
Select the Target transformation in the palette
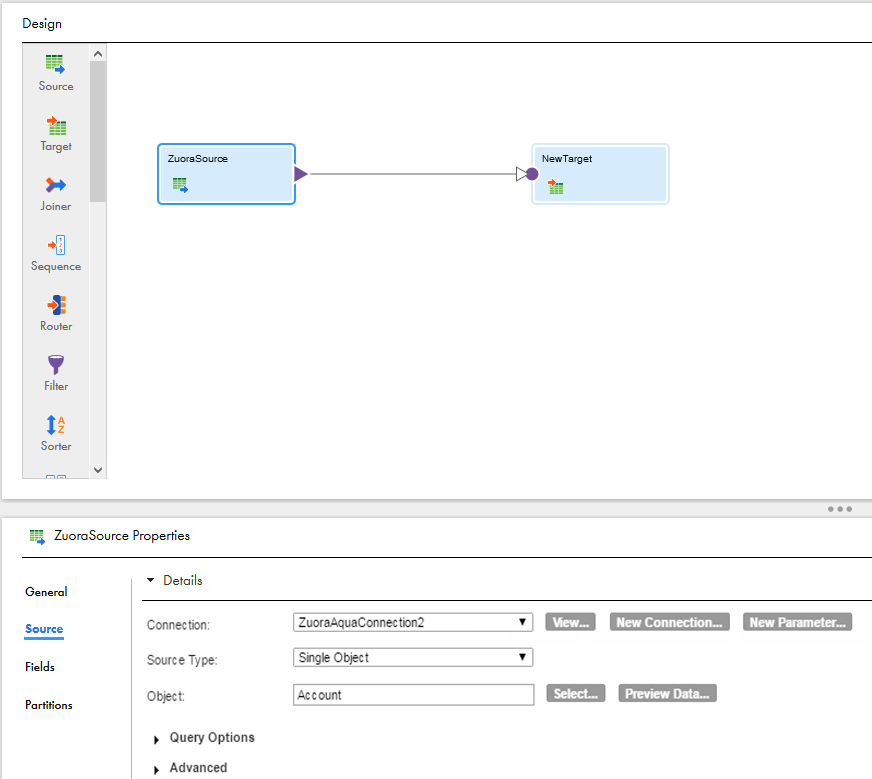pos(56,133)
